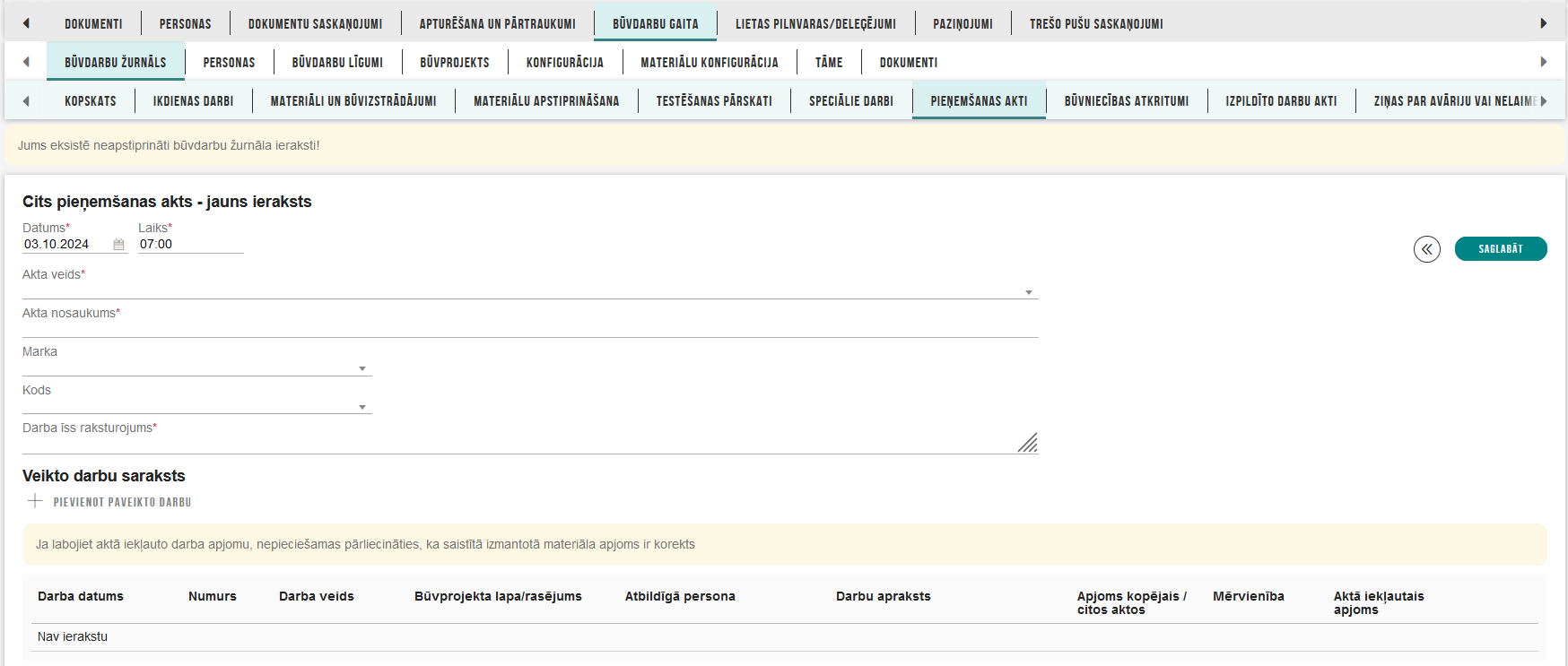
Task: Open Apturēšana un pārtraukumi menu
Action: pyautogui.click(x=498, y=23)
